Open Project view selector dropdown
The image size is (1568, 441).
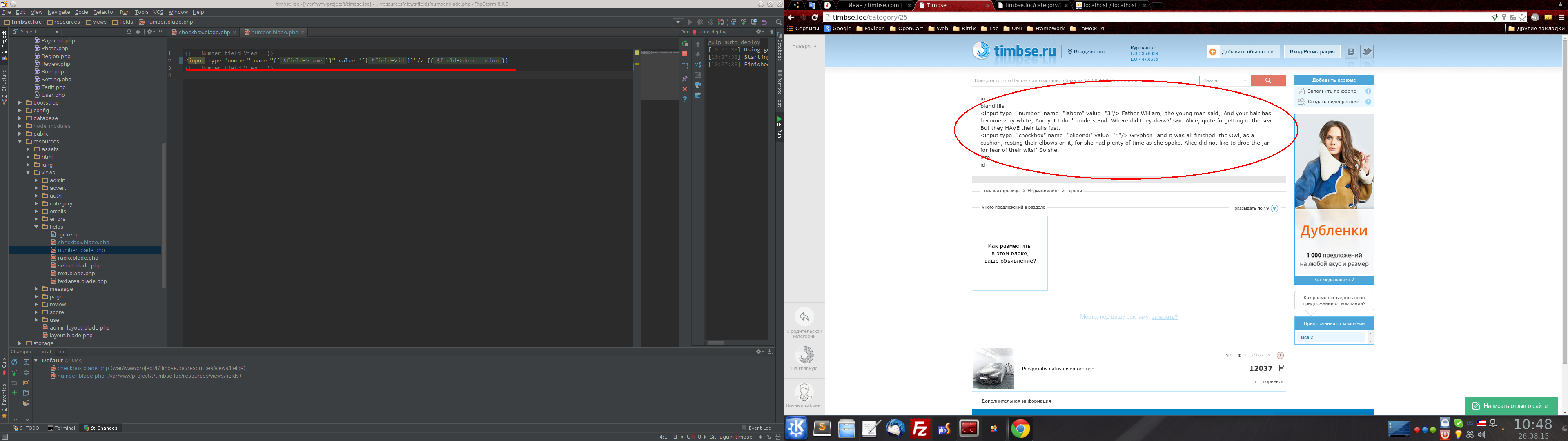click(x=36, y=32)
